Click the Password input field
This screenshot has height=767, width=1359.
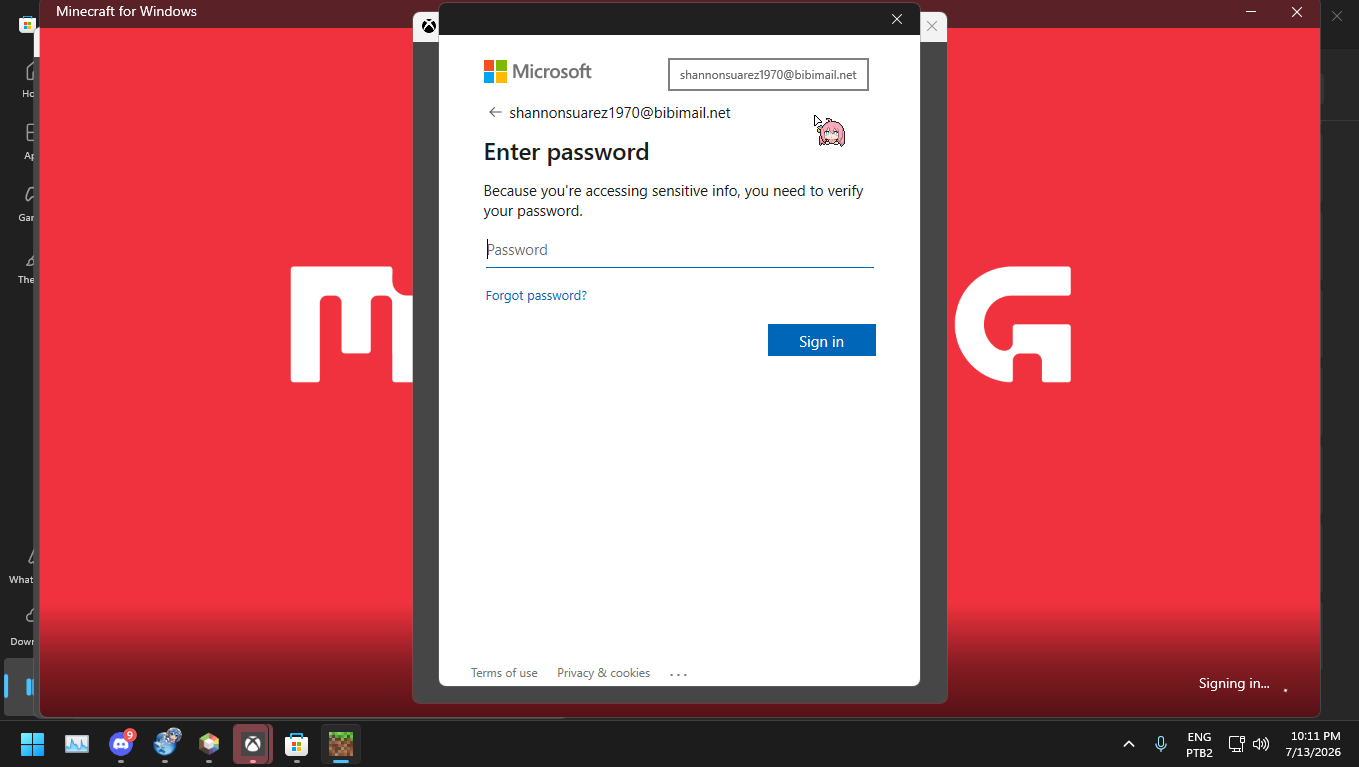tap(680, 250)
